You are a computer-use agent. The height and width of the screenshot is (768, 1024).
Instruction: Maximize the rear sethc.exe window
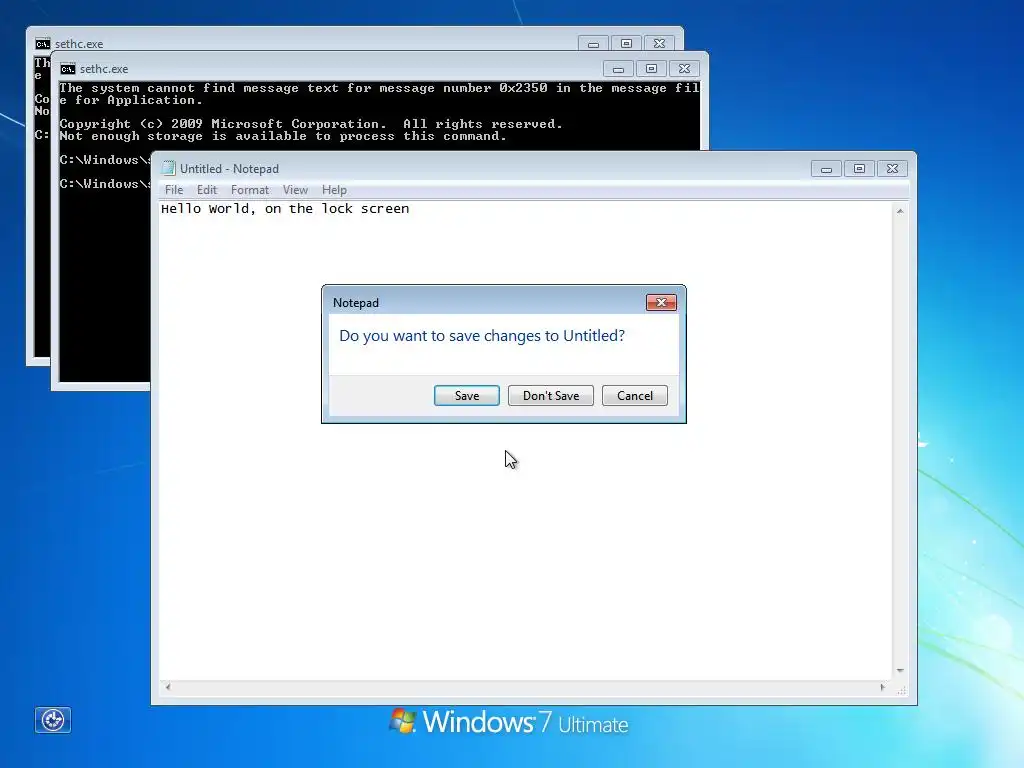tap(626, 44)
